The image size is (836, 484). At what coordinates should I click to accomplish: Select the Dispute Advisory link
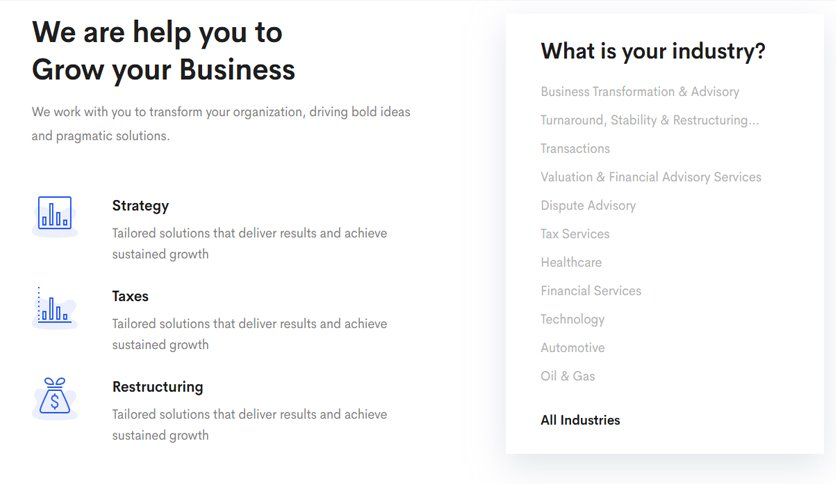[588, 206]
